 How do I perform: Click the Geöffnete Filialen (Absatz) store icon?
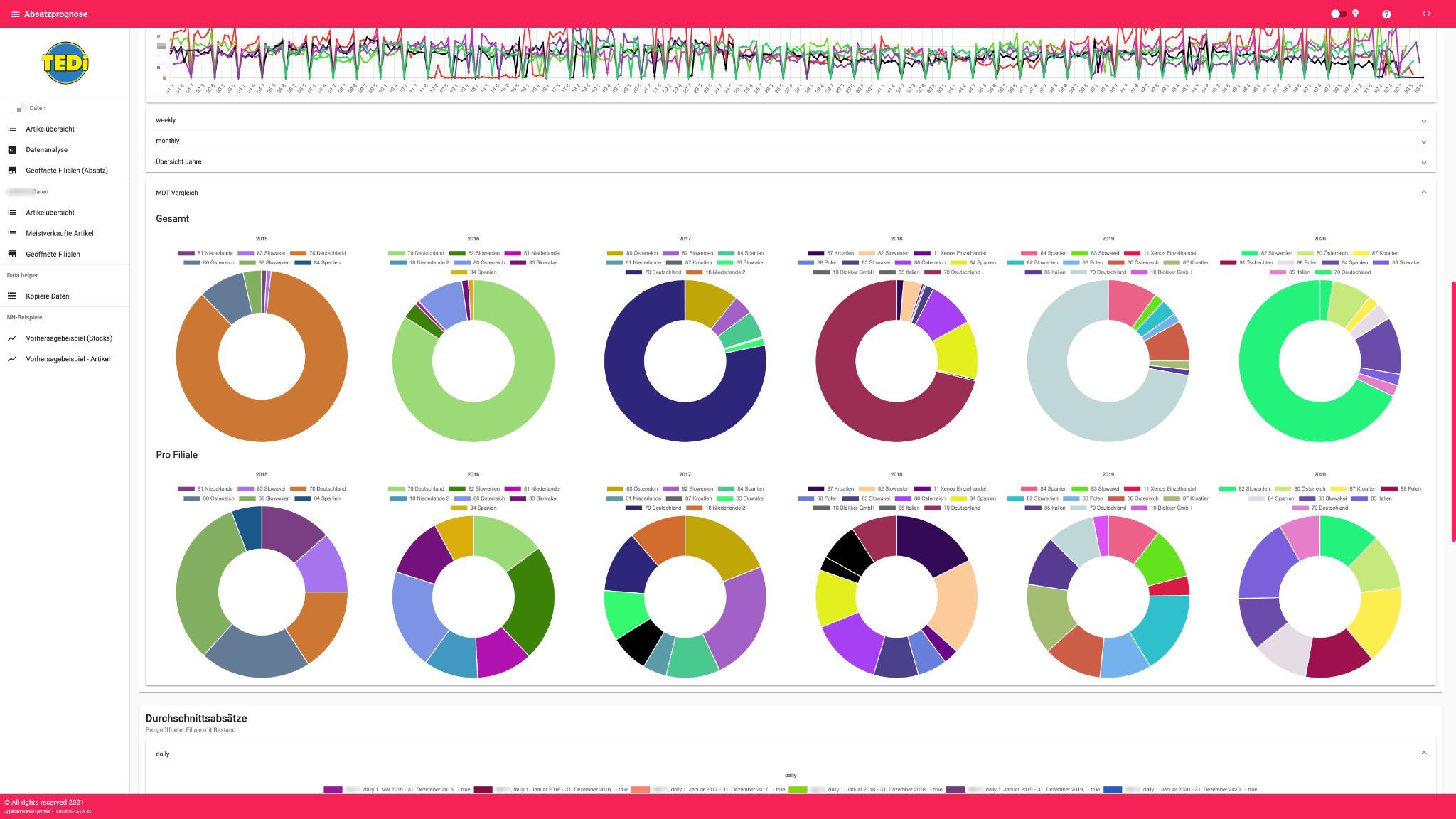tap(12, 171)
